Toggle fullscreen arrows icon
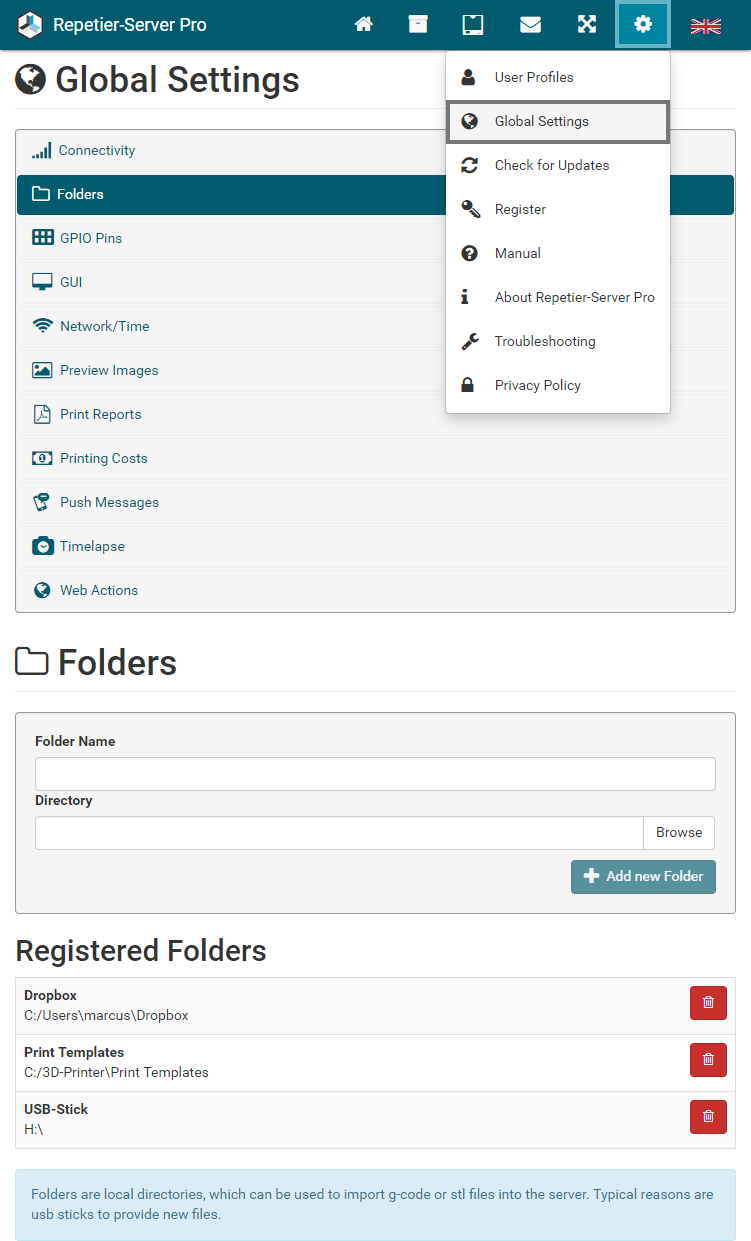Image resolution: width=751 pixels, height=1241 pixels. tap(587, 25)
